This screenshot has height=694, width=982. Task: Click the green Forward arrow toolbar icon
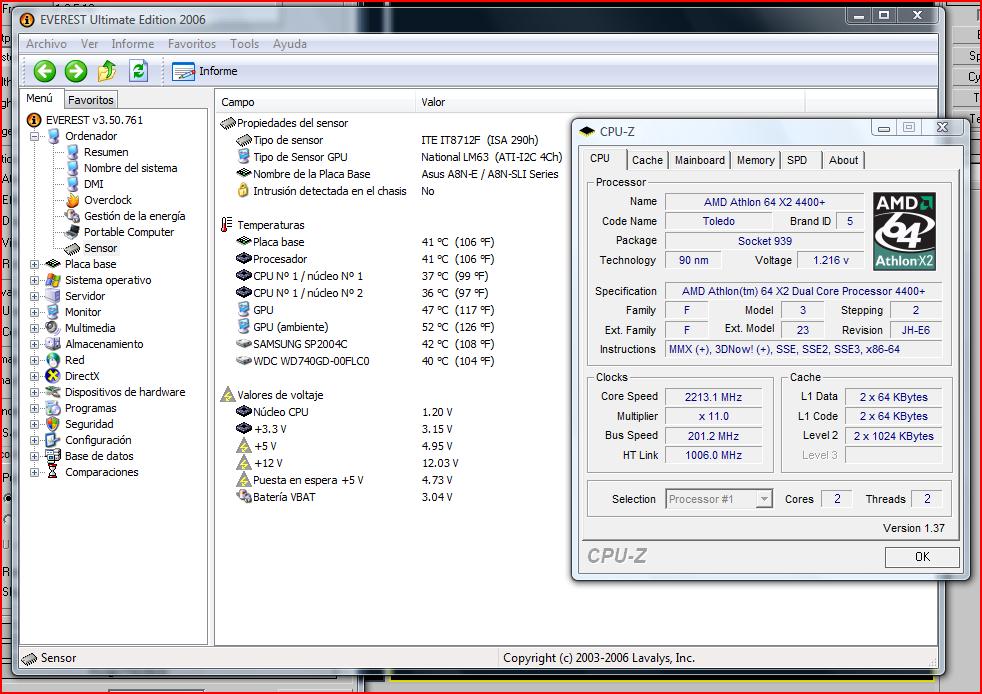coord(76,71)
